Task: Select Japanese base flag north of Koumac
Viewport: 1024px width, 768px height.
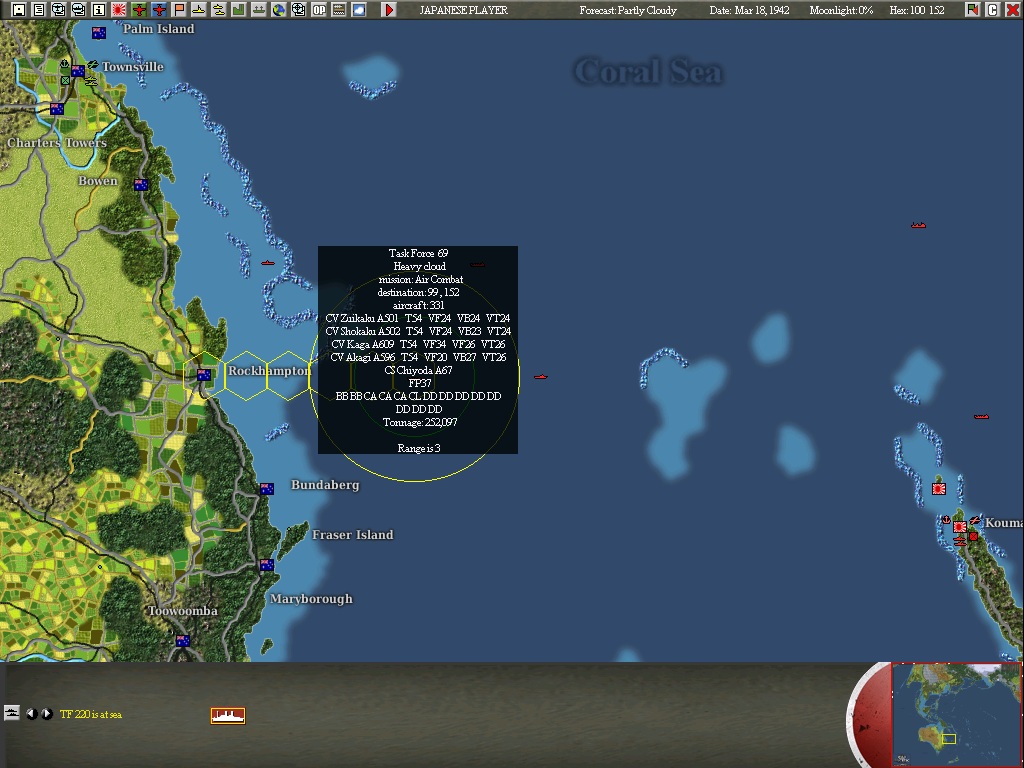Action: tap(938, 488)
